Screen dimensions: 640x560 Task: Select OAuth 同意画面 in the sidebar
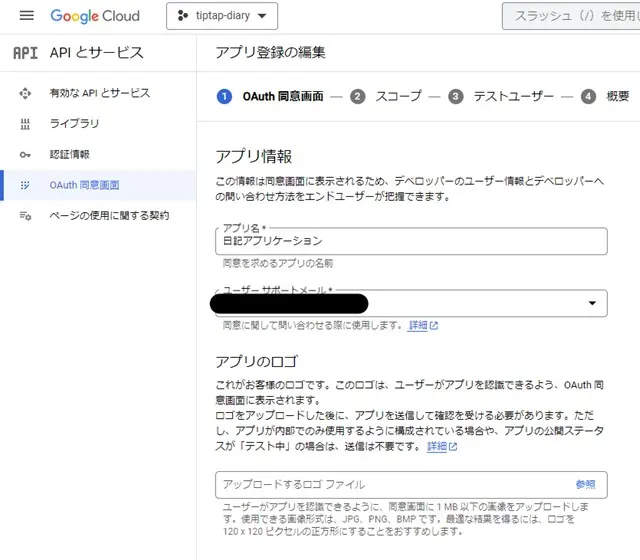(85, 185)
